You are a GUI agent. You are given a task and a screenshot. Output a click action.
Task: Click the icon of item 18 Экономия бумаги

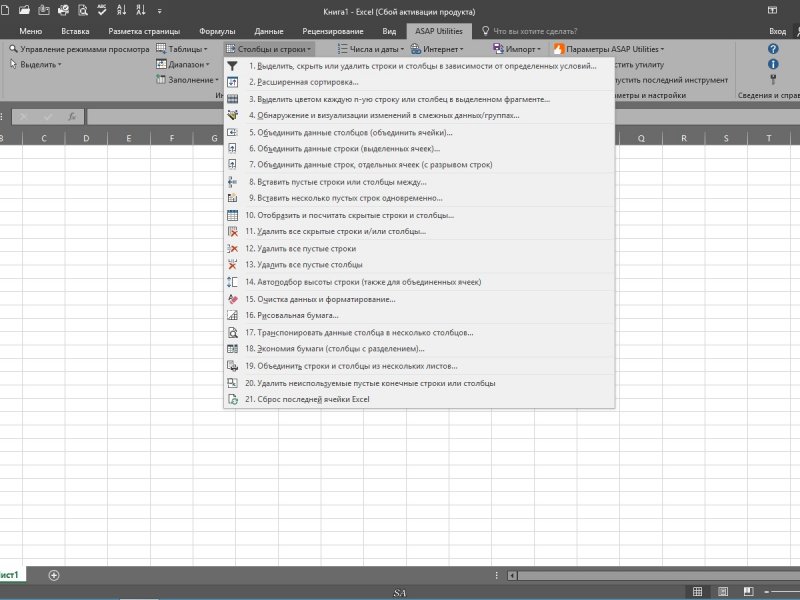click(233, 349)
